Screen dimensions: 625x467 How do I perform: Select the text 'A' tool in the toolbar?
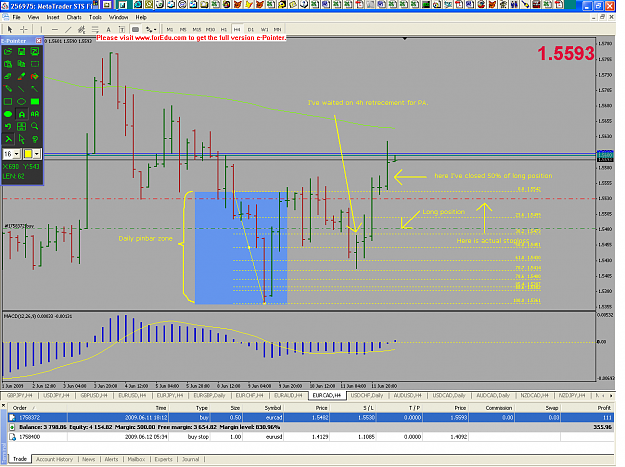(x=108, y=29)
